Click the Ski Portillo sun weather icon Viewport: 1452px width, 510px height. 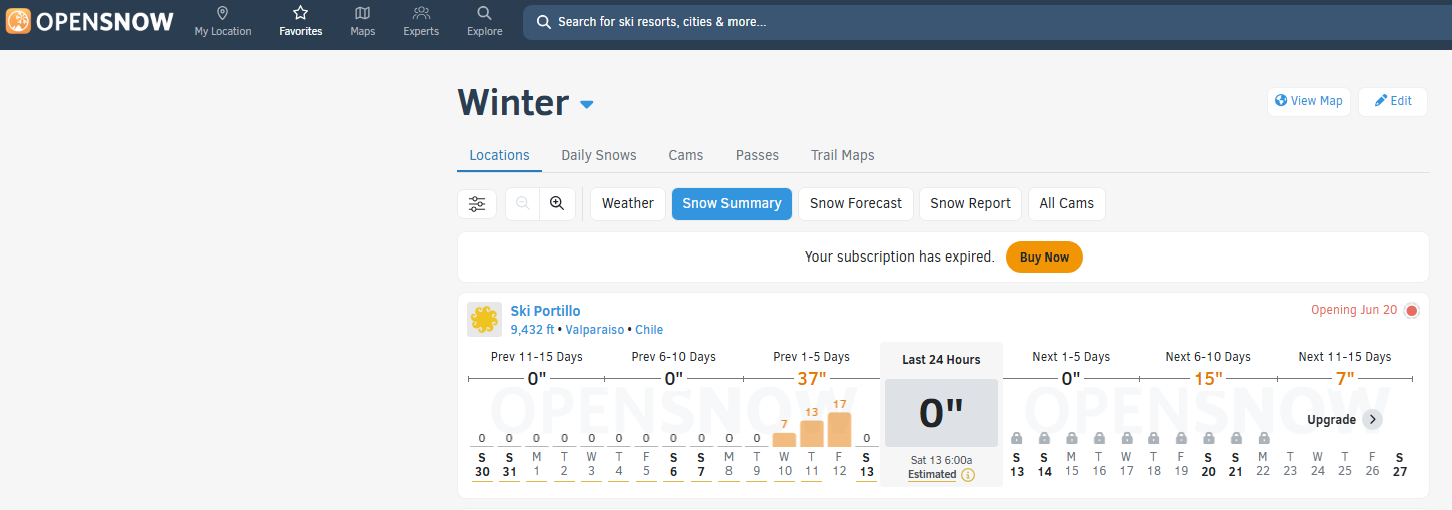484,319
